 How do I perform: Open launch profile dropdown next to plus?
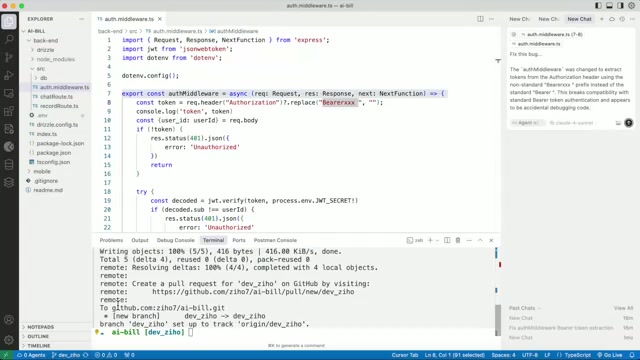437,240
